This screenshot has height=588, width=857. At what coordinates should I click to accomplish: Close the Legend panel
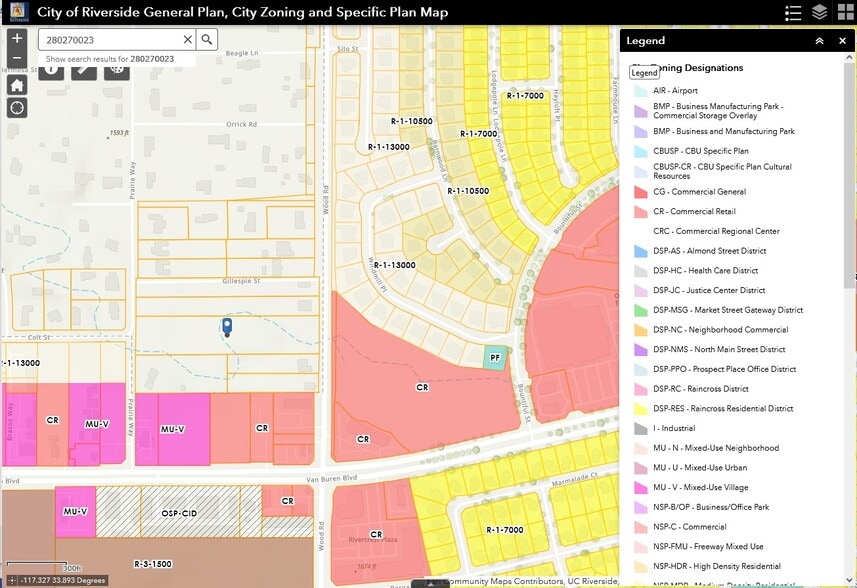point(842,41)
